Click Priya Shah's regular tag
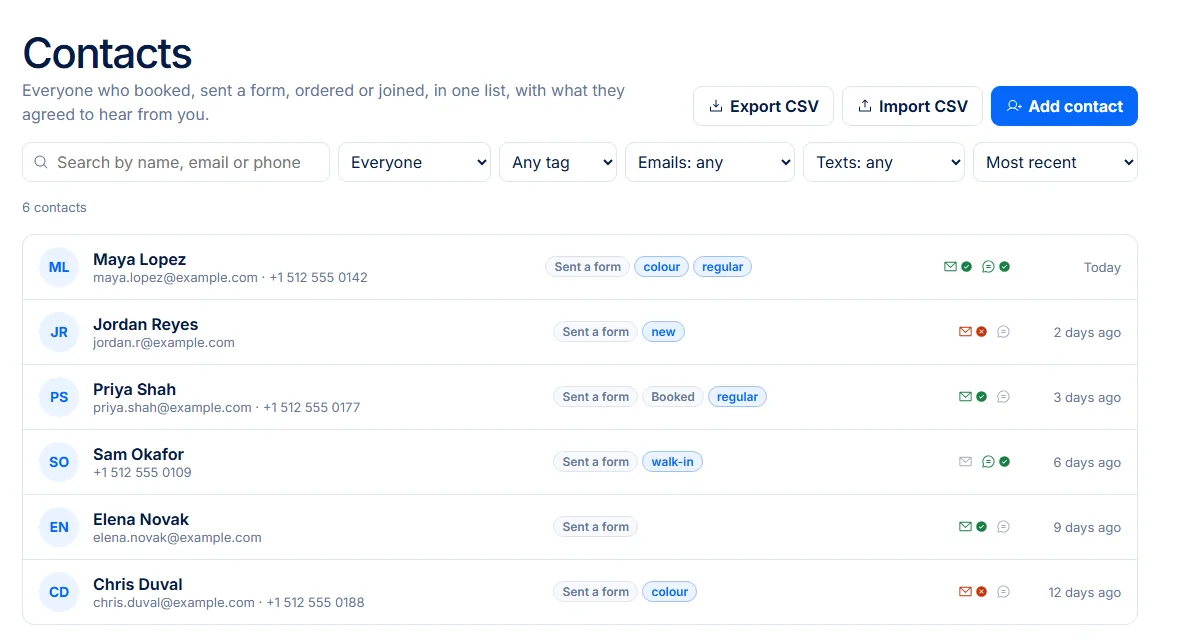The width and height of the screenshot is (1180, 640). point(738,397)
